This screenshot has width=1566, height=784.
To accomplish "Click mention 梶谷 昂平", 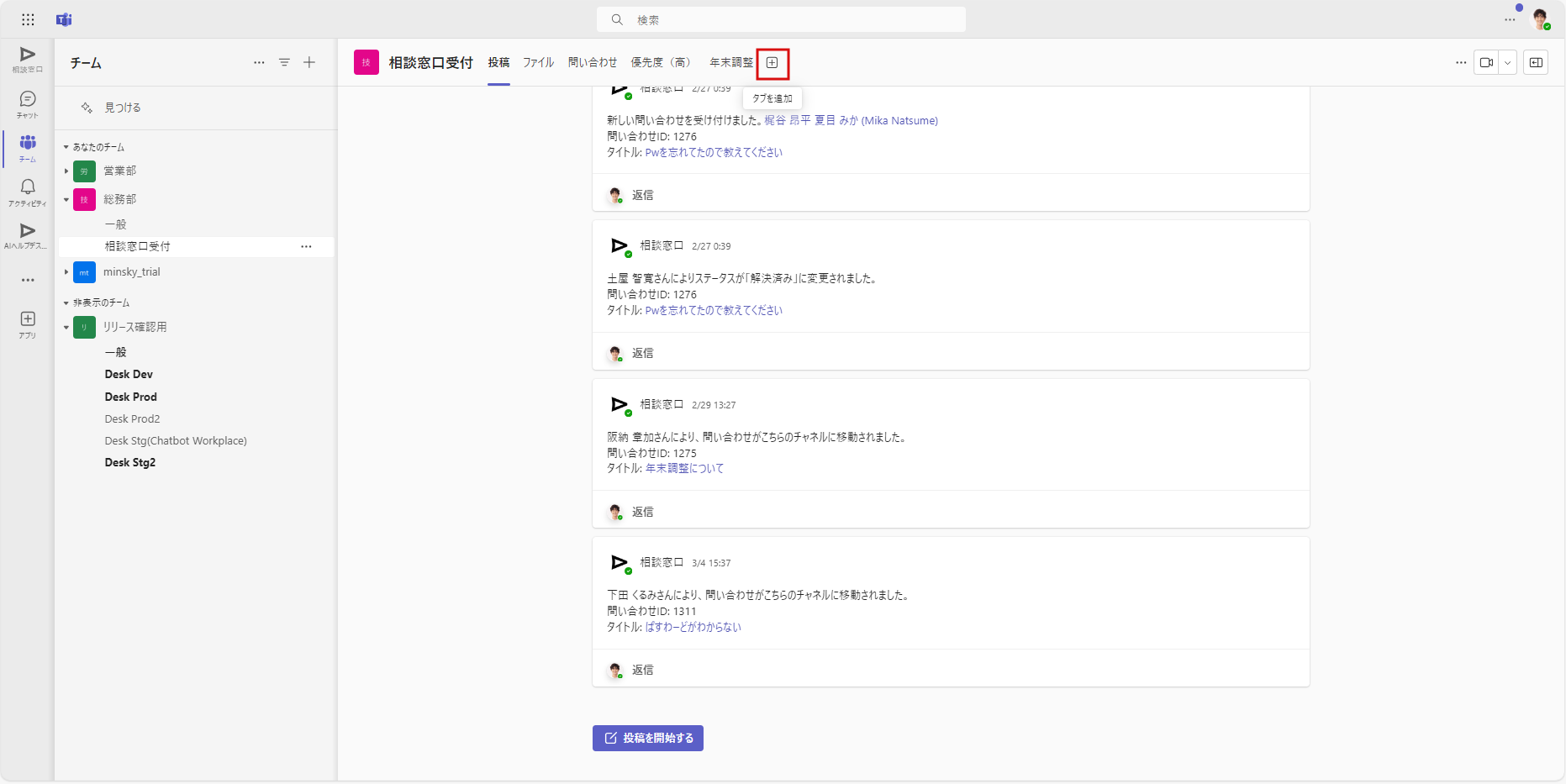I will click(788, 120).
